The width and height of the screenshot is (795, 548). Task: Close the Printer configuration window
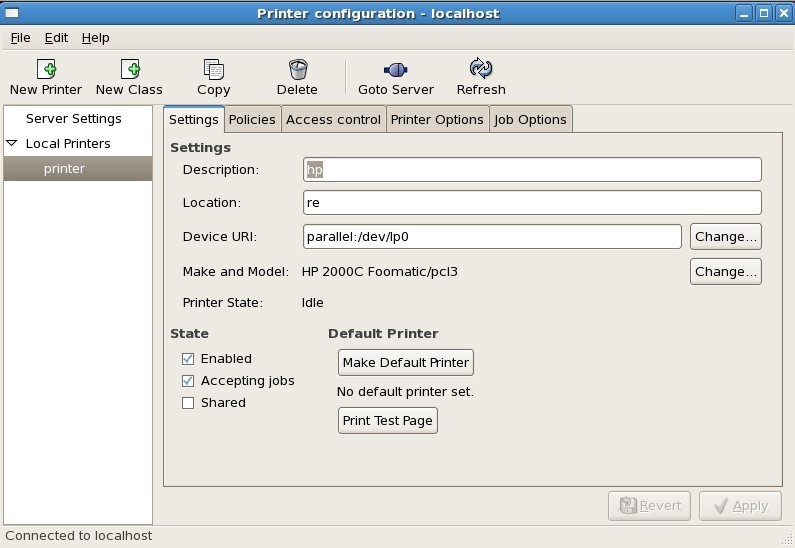(x=783, y=13)
